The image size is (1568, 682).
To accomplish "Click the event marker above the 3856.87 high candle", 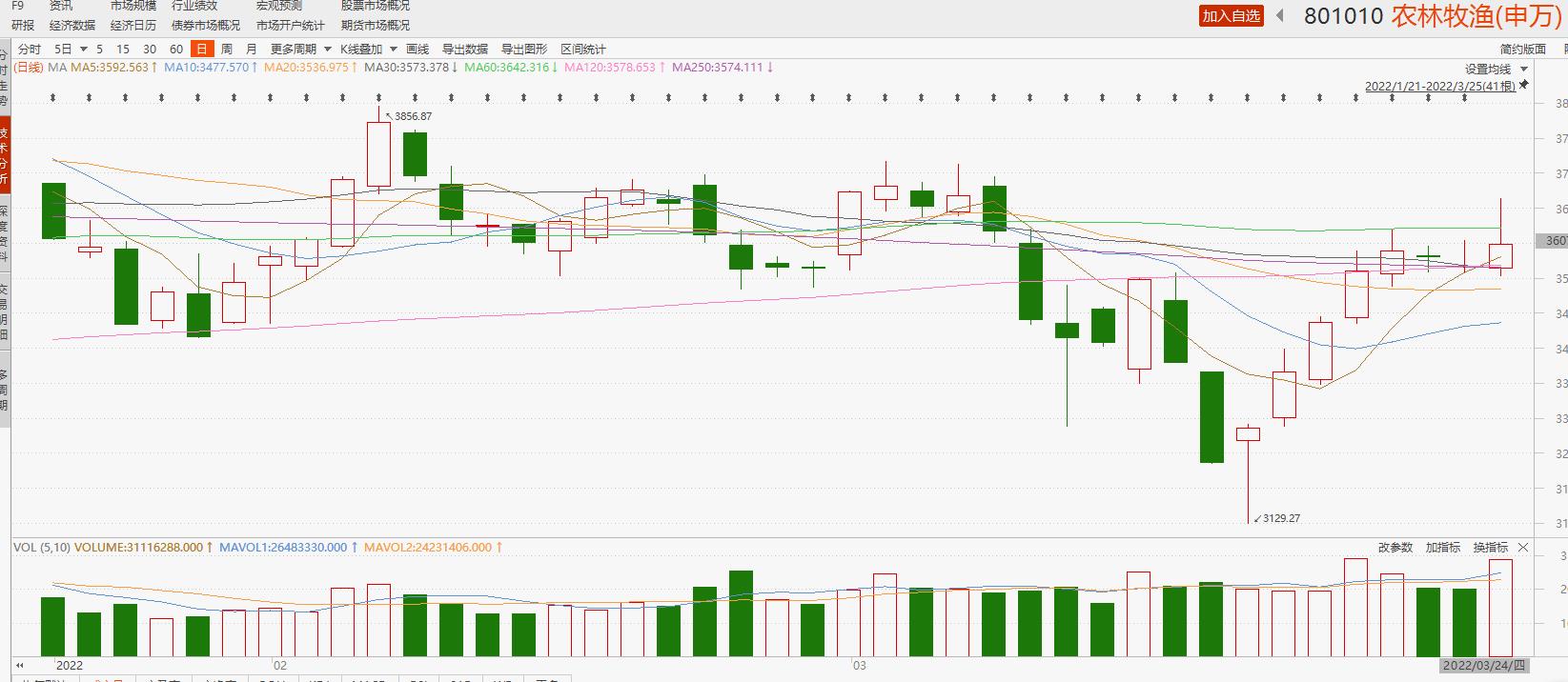I will click(x=379, y=97).
